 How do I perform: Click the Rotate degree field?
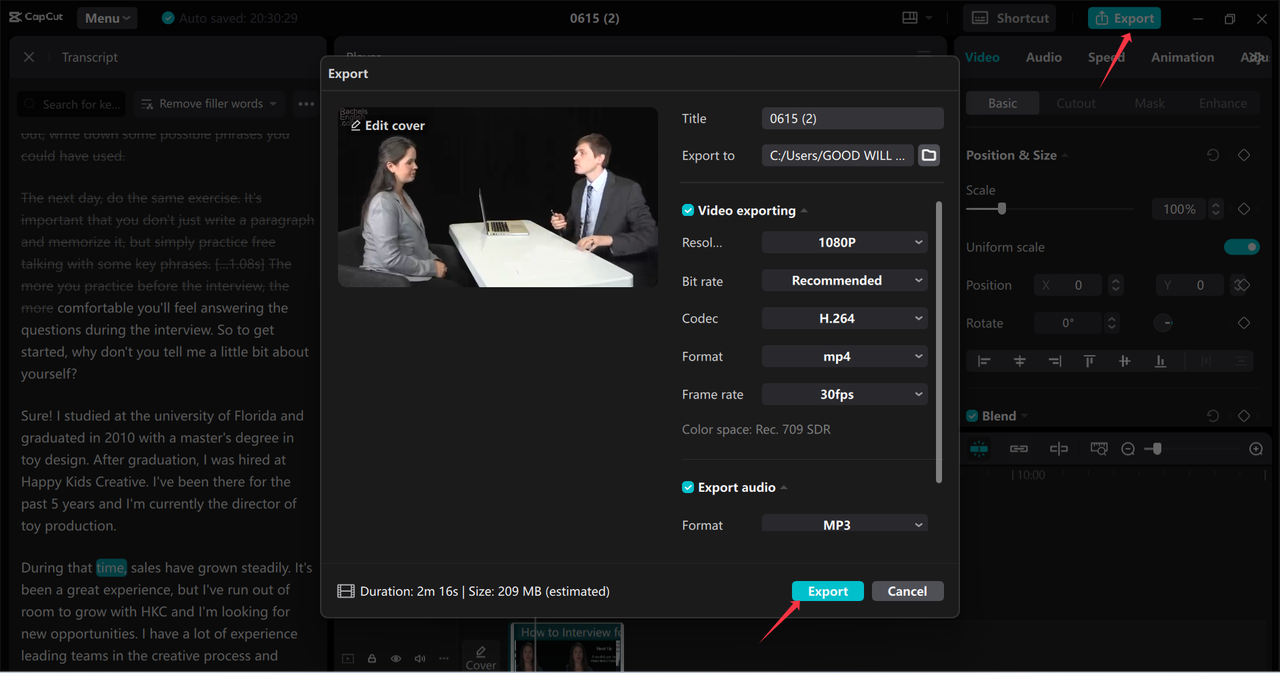coord(1068,323)
